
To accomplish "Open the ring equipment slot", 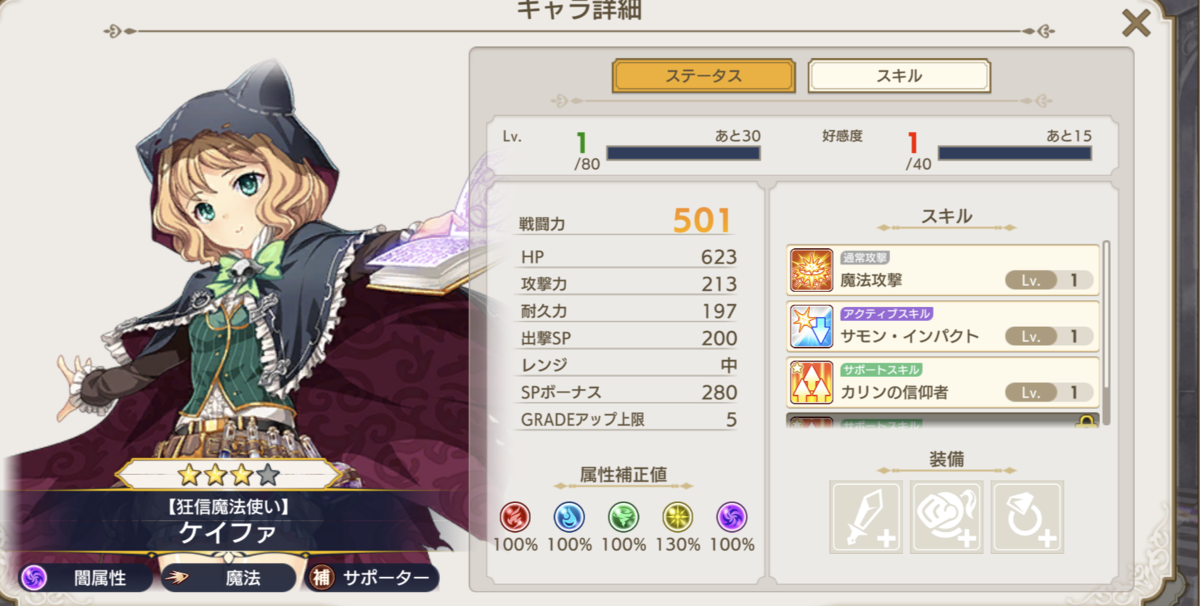I will pos(1027,517).
